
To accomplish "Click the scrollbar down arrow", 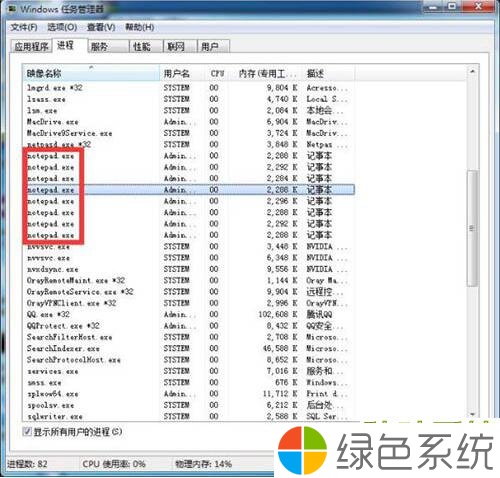I will pyautogui.click(x=472, y=414).
